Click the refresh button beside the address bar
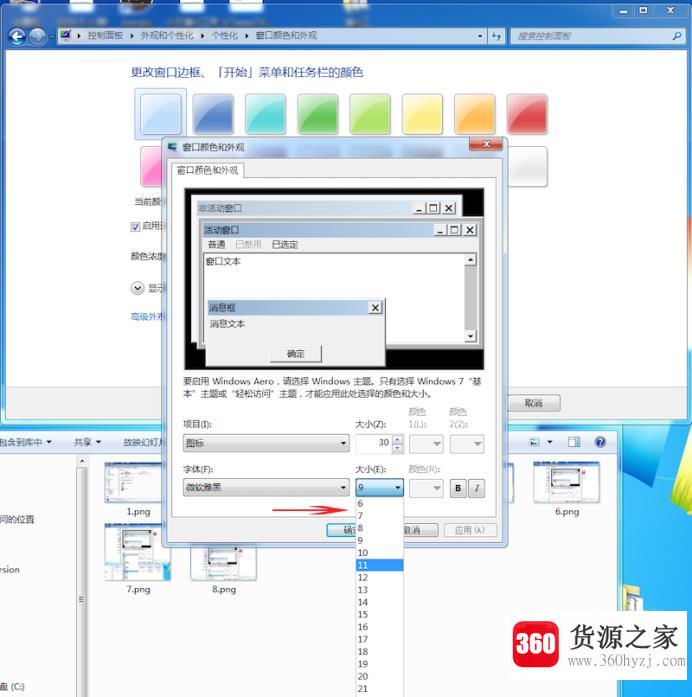 (x=496, y=36)
